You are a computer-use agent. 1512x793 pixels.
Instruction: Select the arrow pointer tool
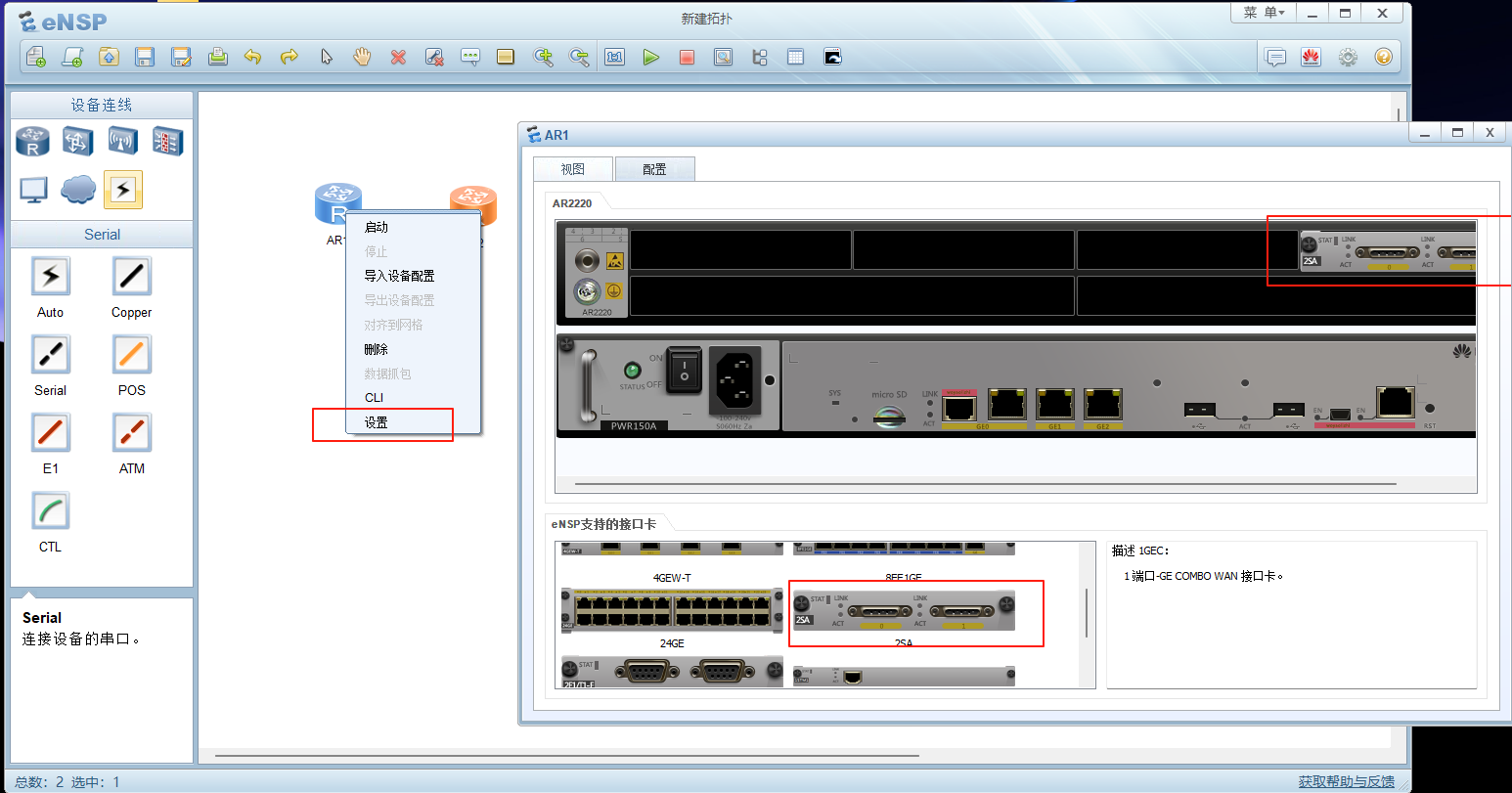(326, 57)
